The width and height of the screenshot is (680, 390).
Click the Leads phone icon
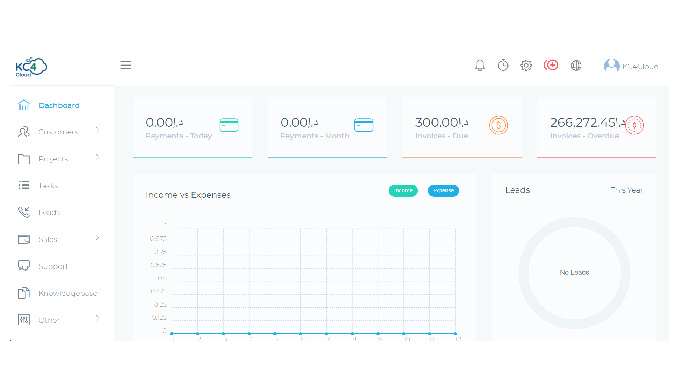[x=24, y=212]
